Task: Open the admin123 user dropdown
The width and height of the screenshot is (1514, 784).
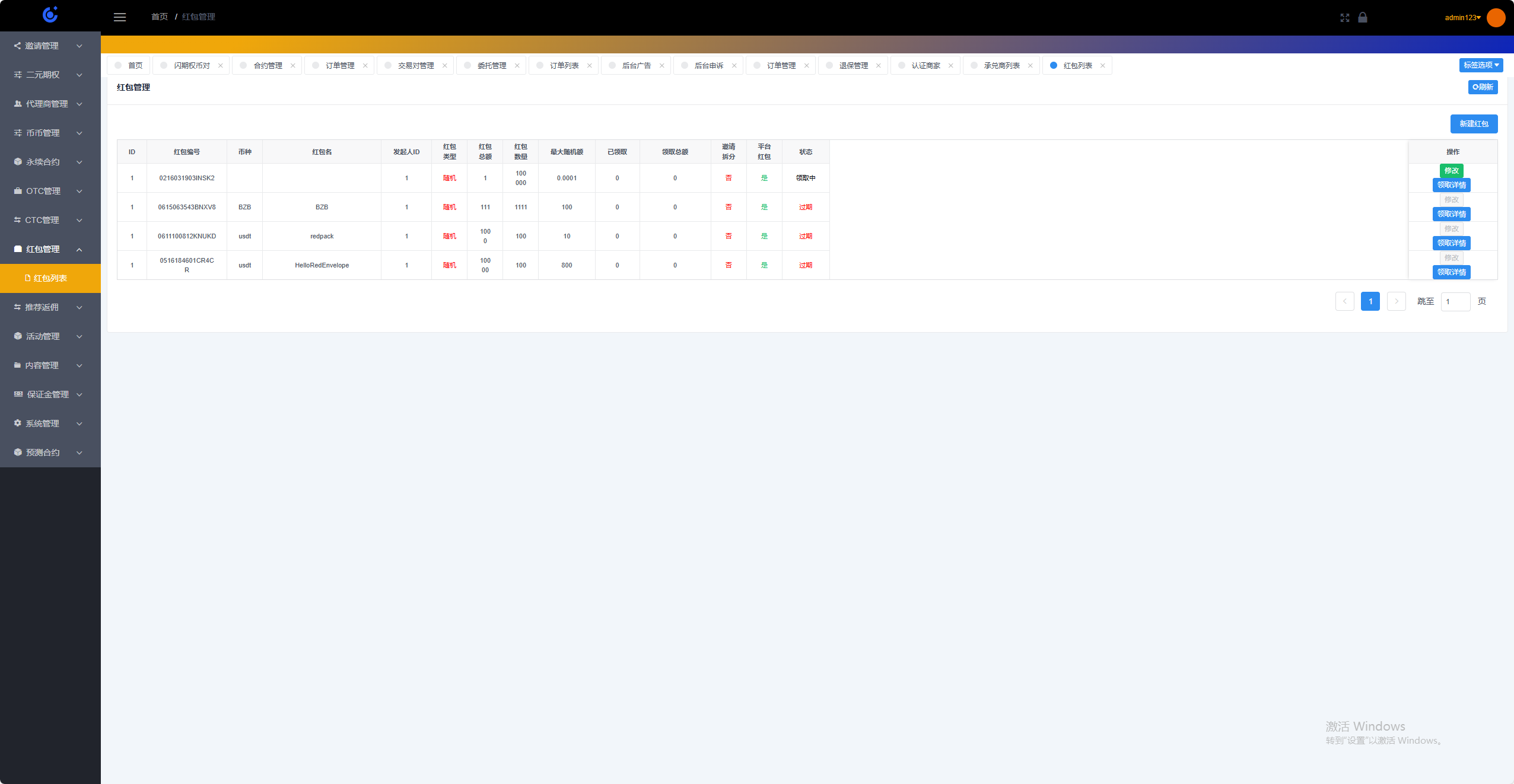Action: [x=1462, y=17]
